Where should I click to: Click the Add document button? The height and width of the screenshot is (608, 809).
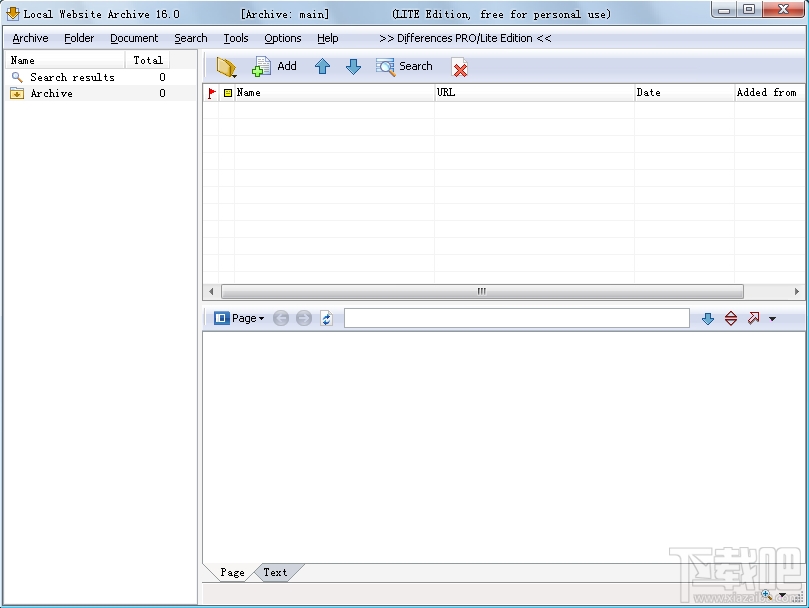[274, 67]
